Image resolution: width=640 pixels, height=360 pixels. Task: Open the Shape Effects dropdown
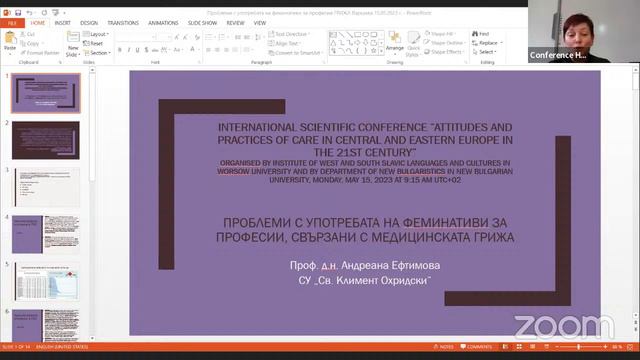point(444,52)
